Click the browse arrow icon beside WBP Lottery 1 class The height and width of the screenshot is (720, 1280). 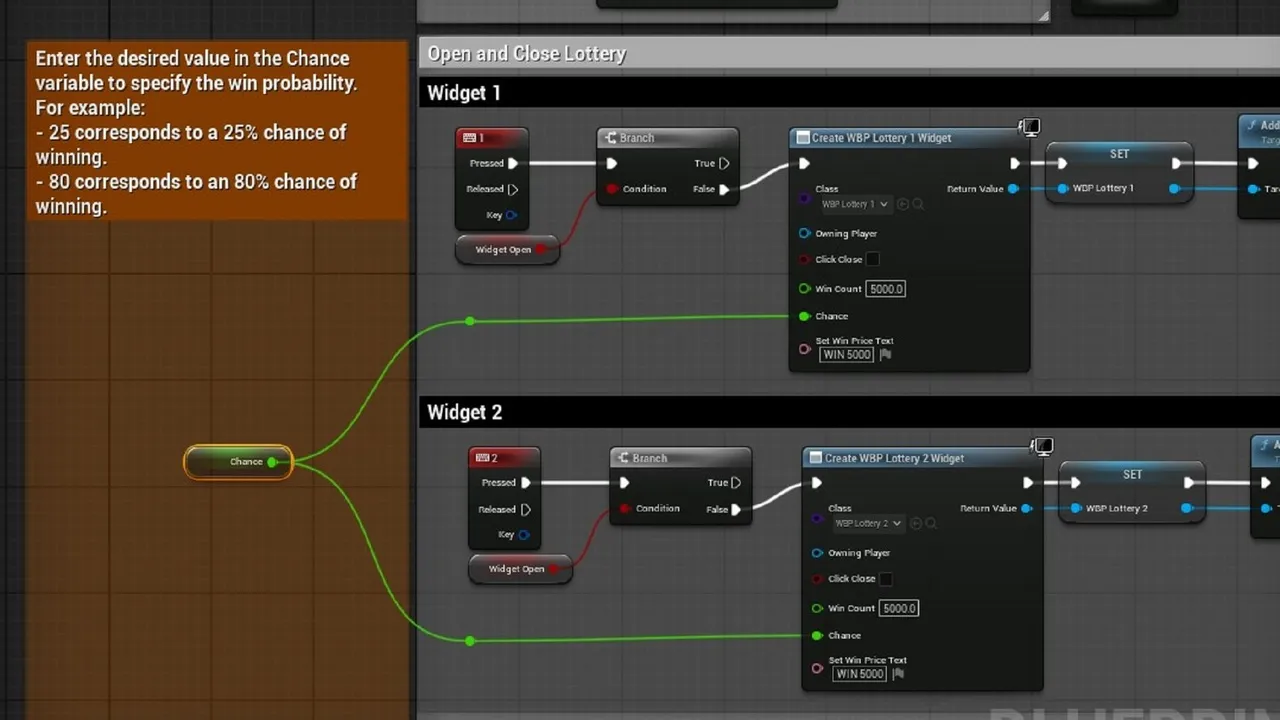coord(903,204)
